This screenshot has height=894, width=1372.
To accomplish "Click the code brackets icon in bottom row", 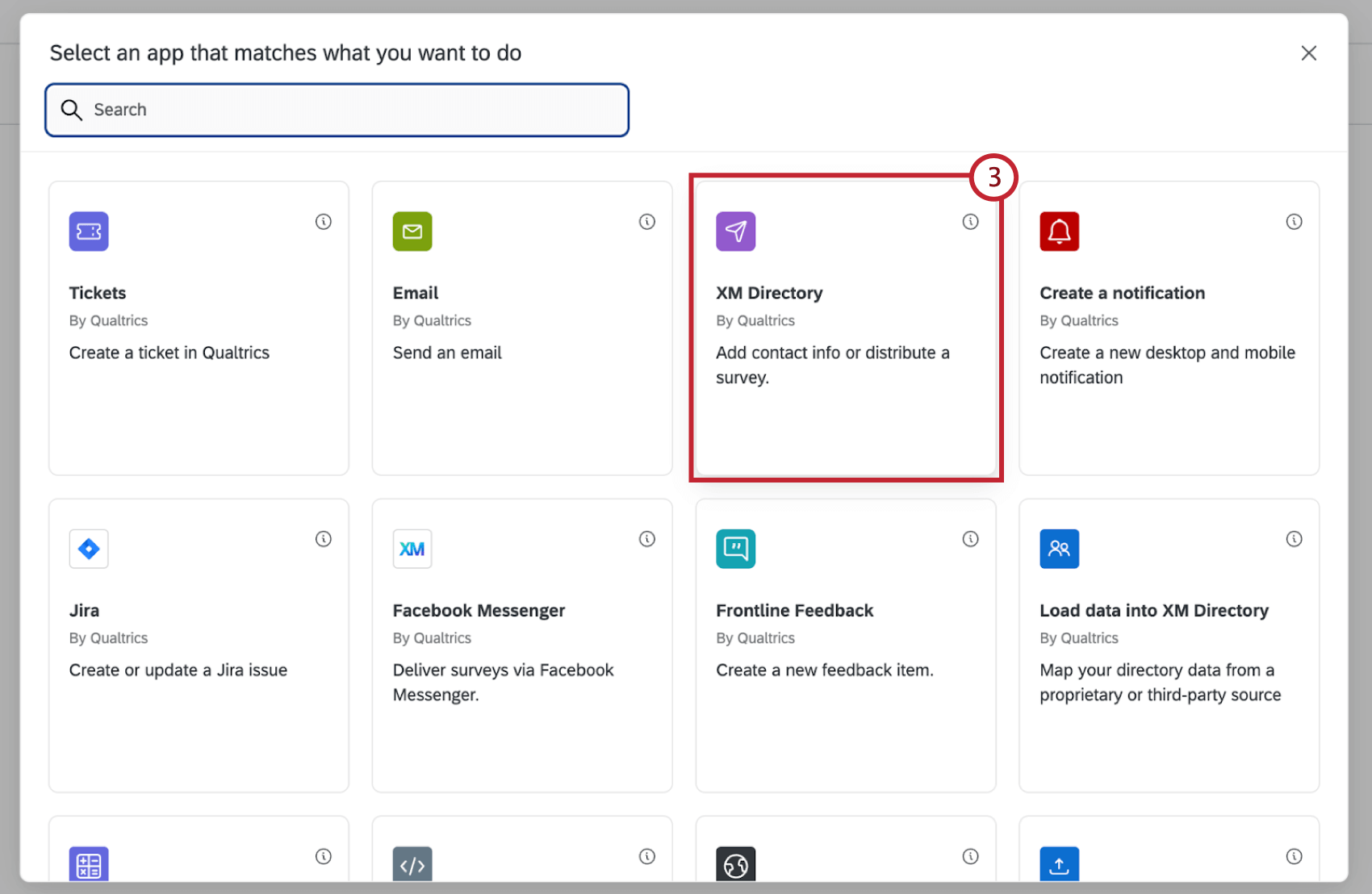I will point(412,864).
